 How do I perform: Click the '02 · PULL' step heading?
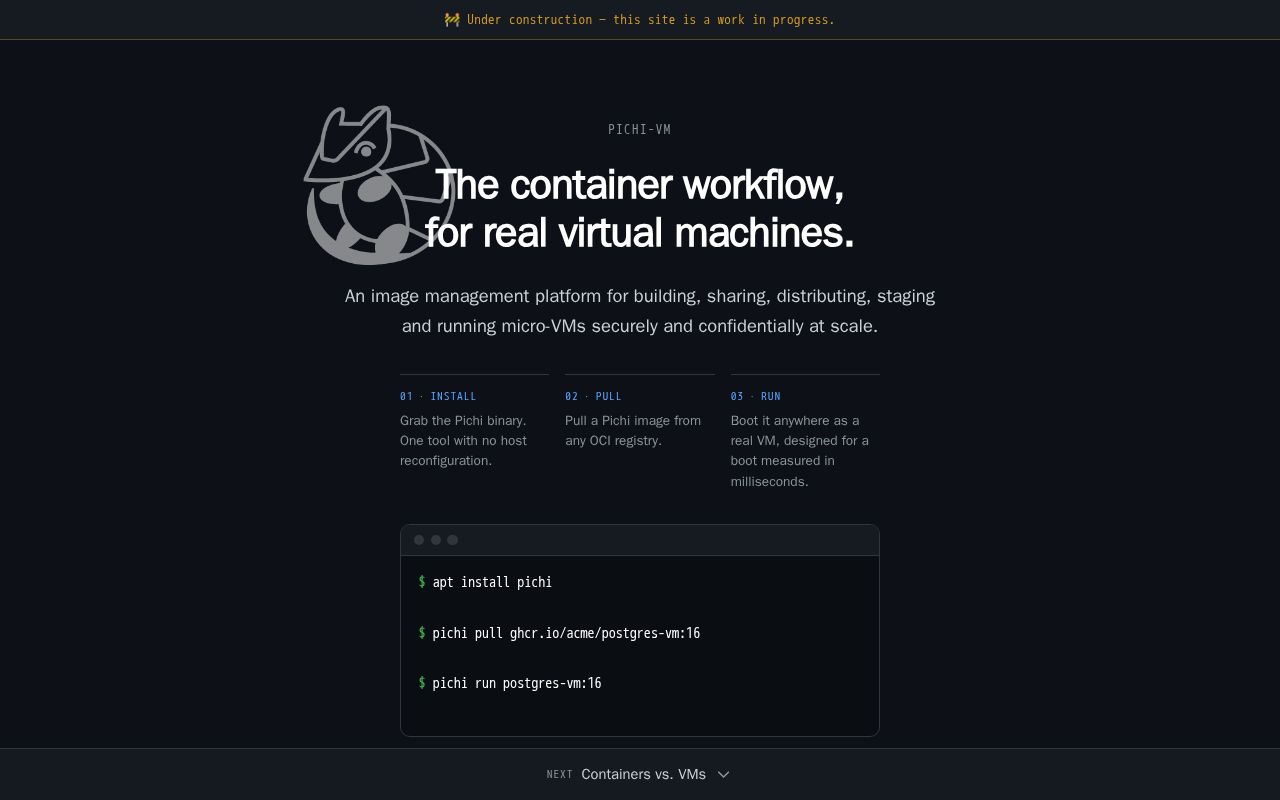pyautogui.click(x=593, y=396)
